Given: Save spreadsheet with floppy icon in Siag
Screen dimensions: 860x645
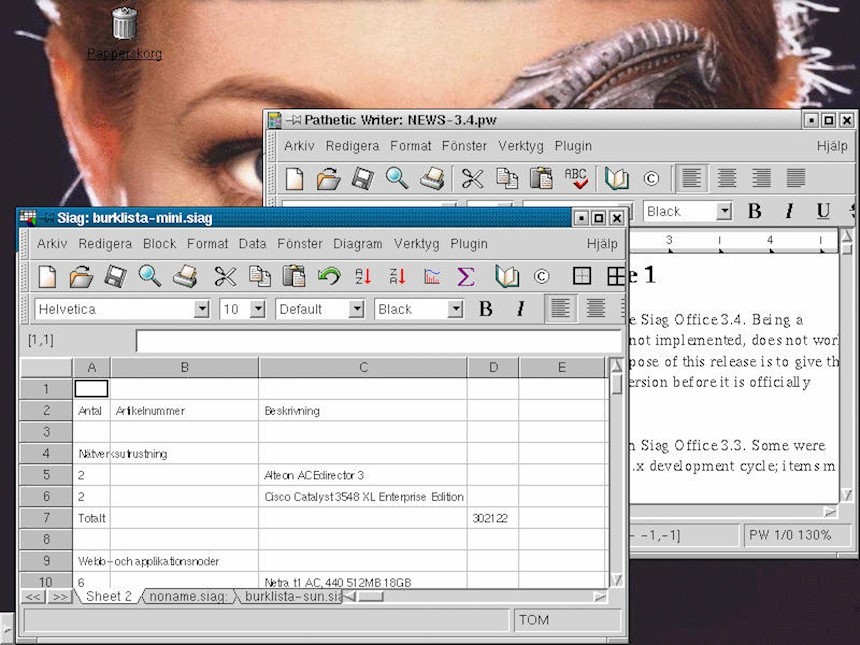Looking at the screenshot, I should coord(116,276).
